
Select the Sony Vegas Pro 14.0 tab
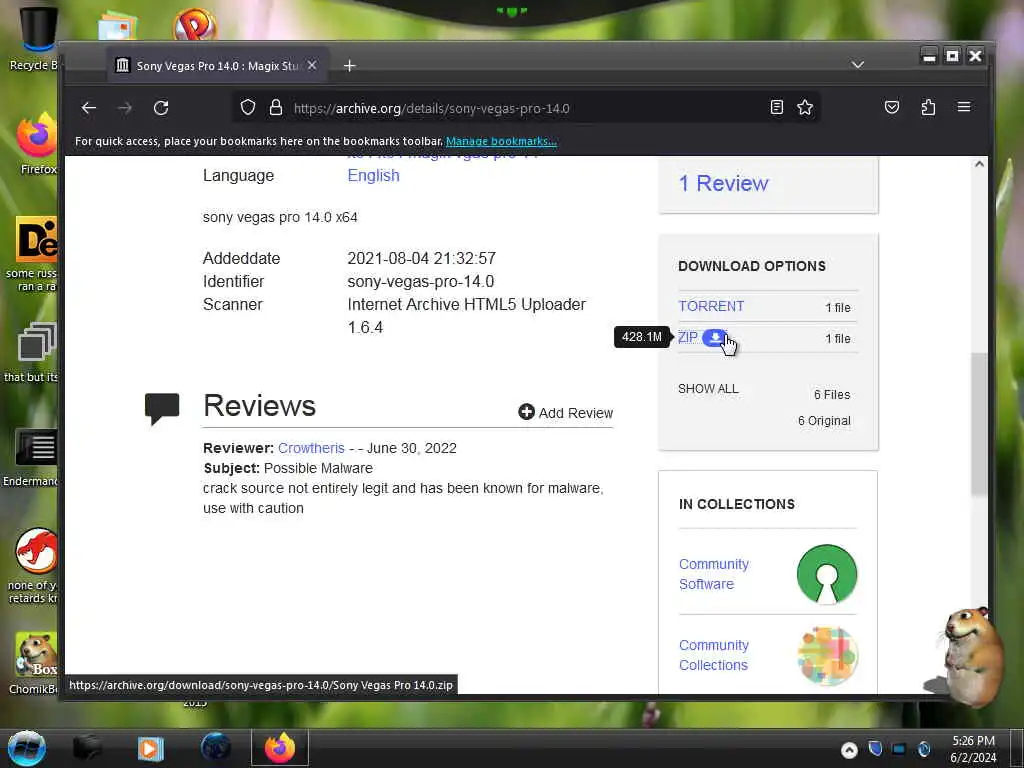tap(217, 65)
